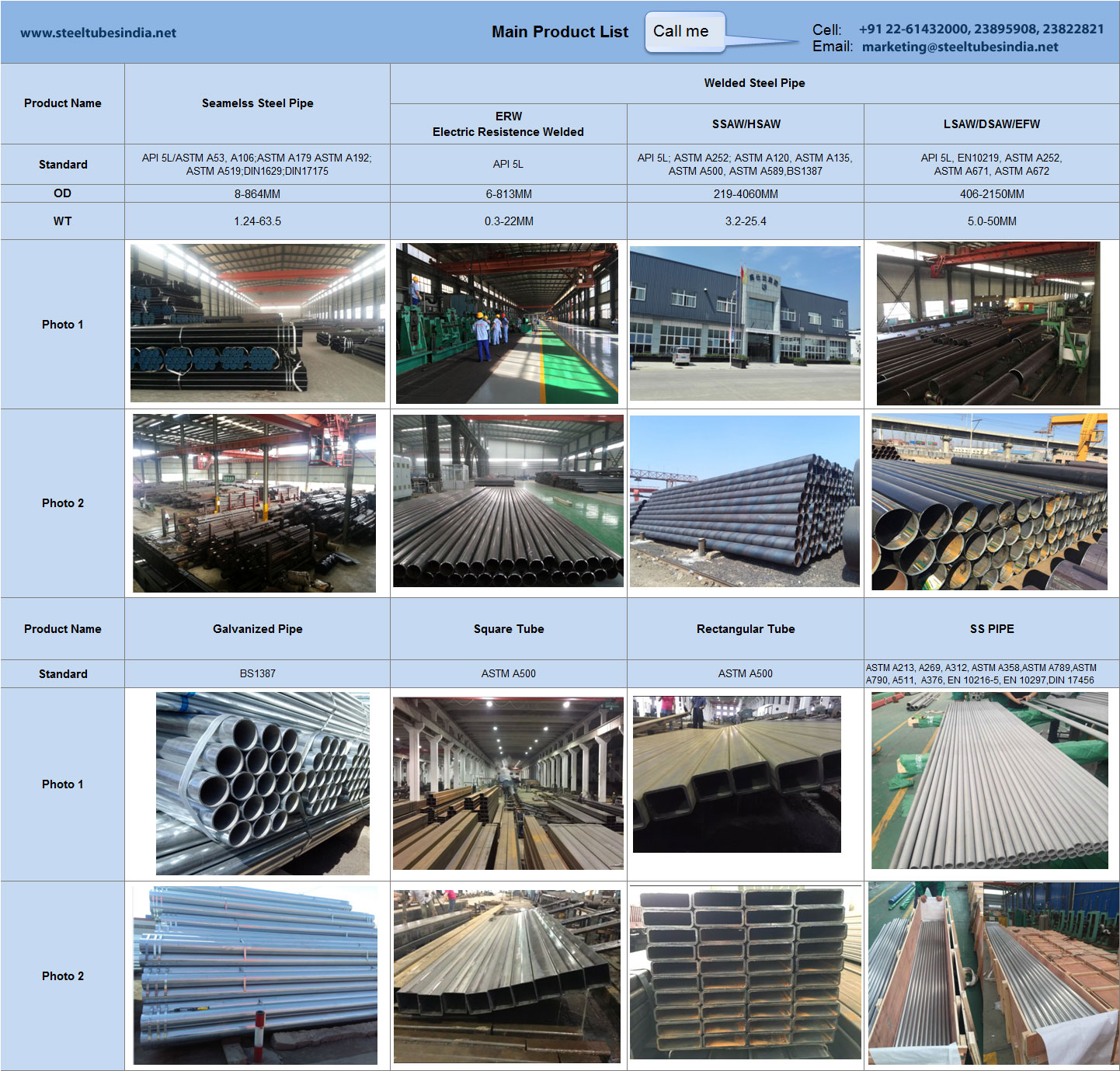Open seamless pipe stockyard Photo 2

[x=254, y=503]
